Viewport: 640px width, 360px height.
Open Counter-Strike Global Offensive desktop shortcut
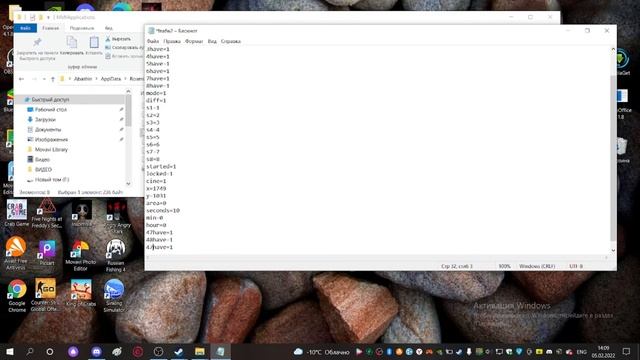[x=45, y=295]
